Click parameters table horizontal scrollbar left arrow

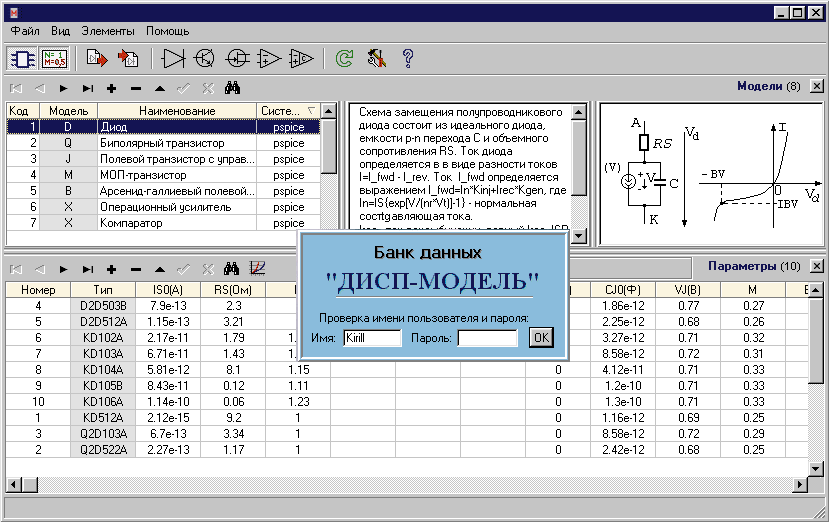click(14, 484)
